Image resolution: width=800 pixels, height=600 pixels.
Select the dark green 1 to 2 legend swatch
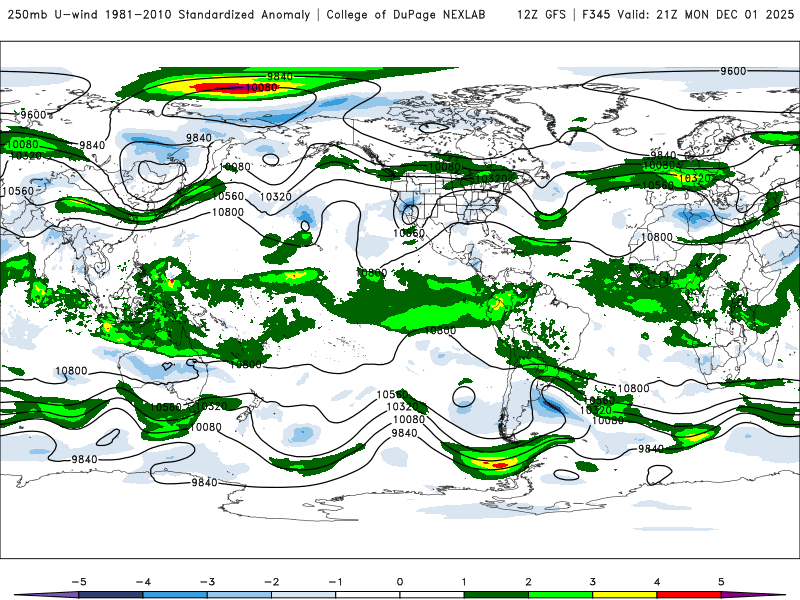pos(496,595)
